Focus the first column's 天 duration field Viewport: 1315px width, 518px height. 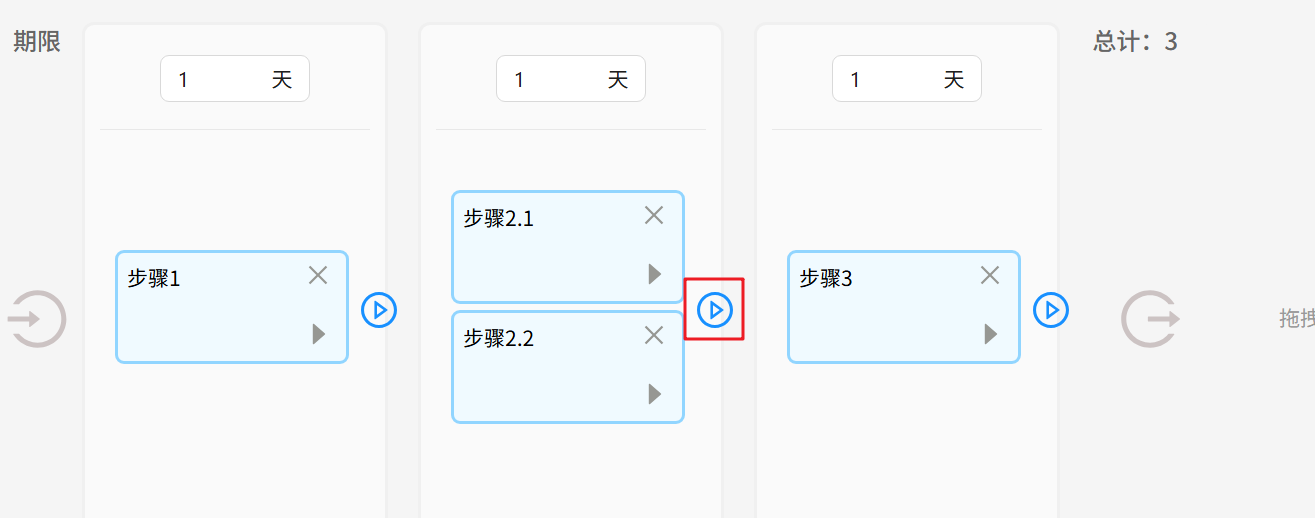click(222, 79)
